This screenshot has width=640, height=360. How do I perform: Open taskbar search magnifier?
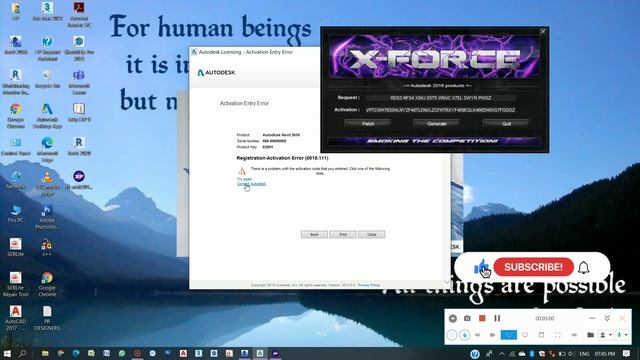click(23, 353)
